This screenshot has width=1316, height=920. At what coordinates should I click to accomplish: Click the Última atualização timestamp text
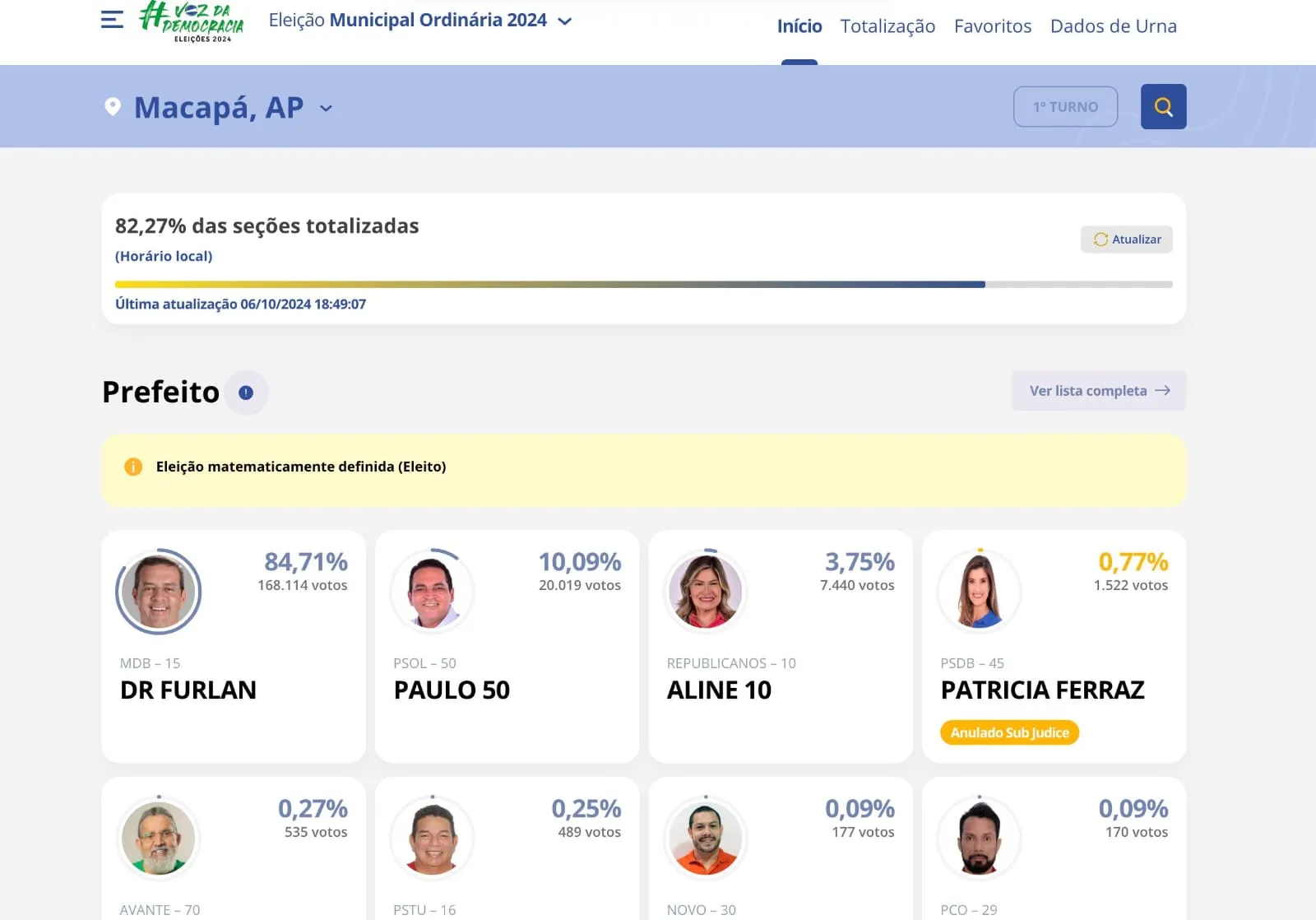[x=240, y=304]
